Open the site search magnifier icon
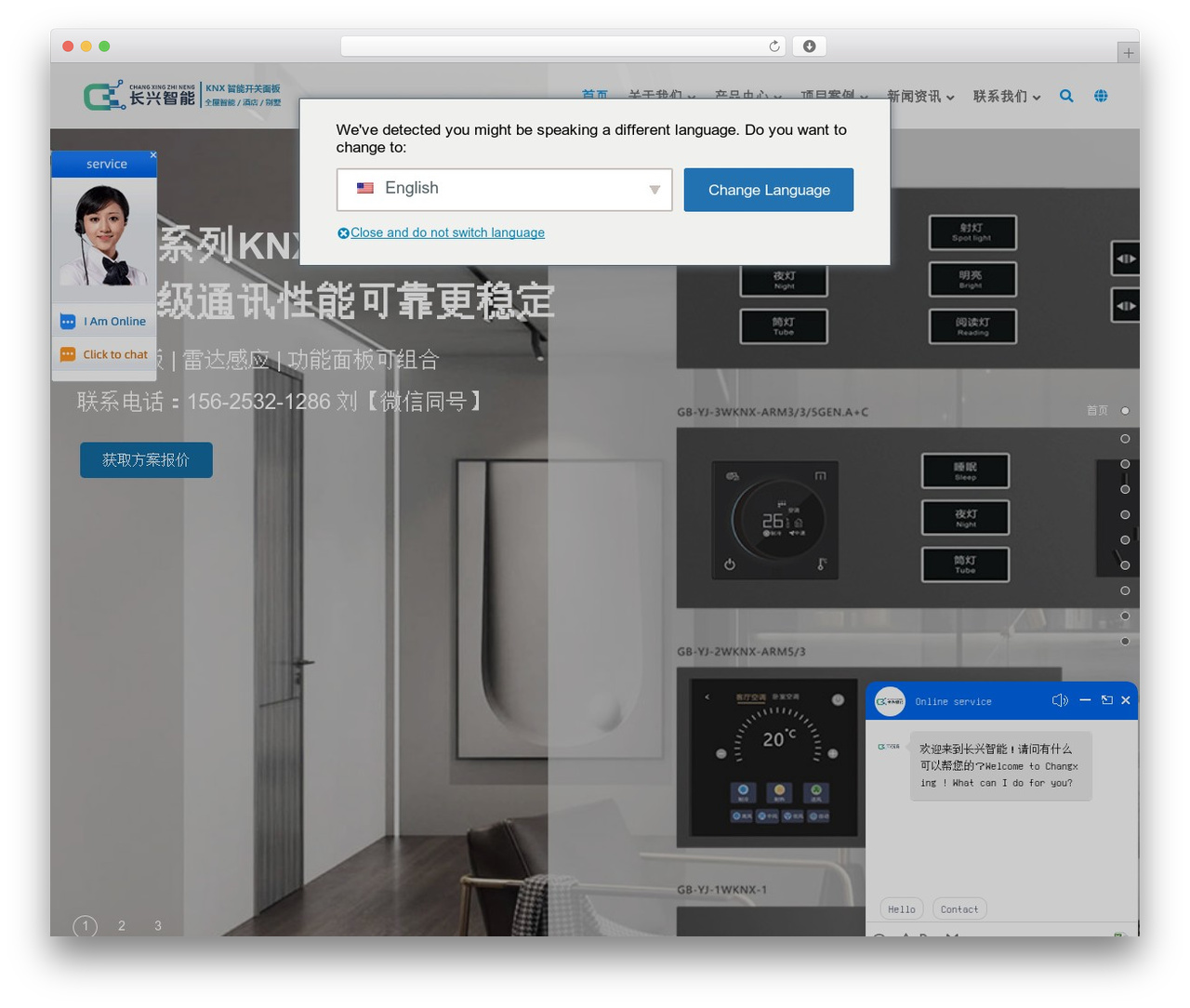This screenshot has width=1190, height=1008. (x=1066, y=96)
